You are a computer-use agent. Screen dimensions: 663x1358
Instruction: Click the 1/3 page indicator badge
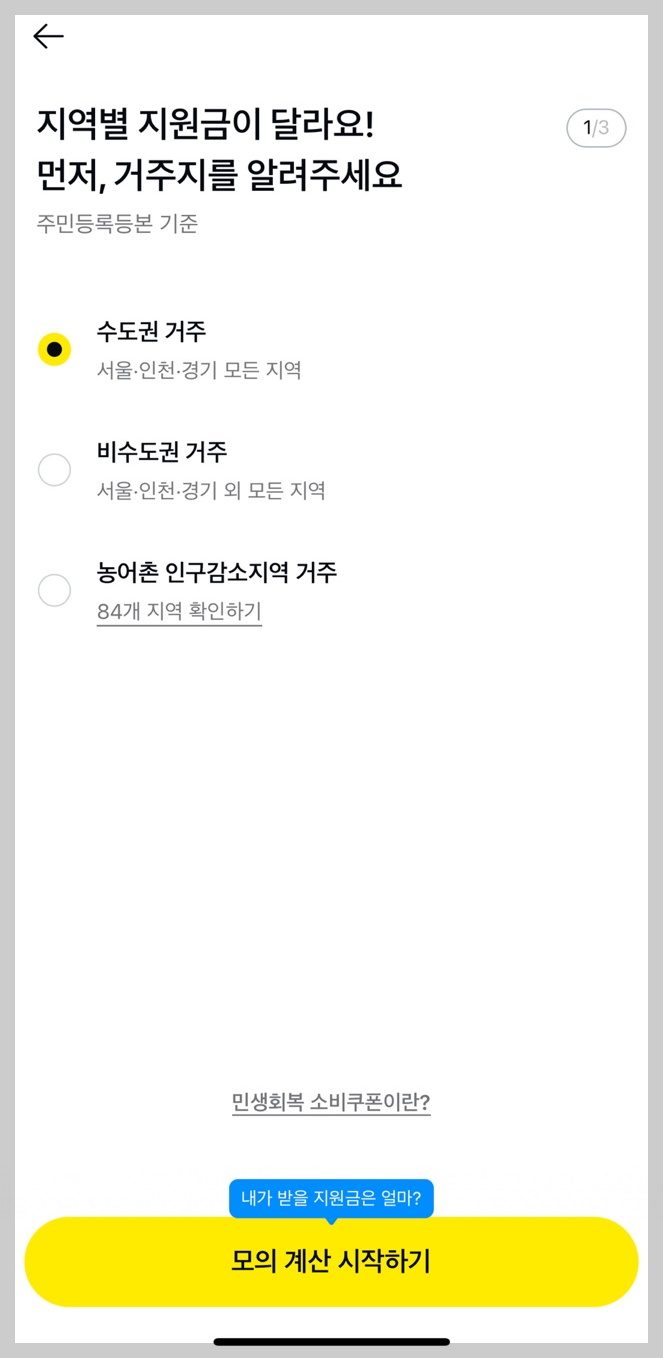click(596, 128)
